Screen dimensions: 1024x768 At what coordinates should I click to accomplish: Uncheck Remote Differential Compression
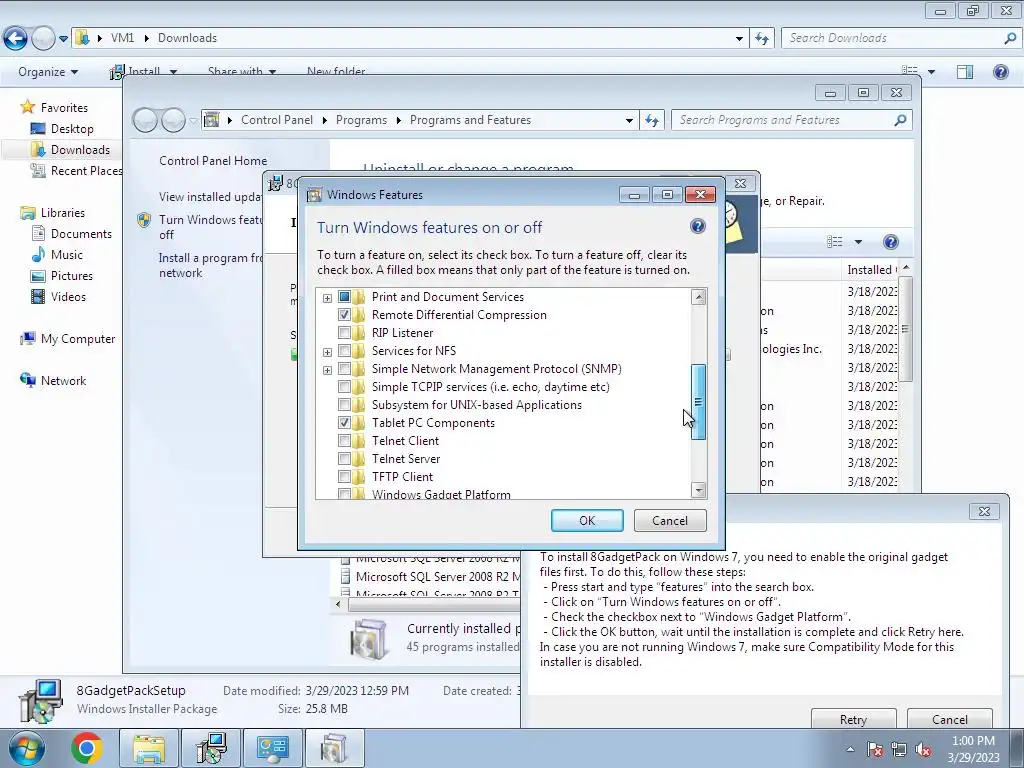point(344,315)
